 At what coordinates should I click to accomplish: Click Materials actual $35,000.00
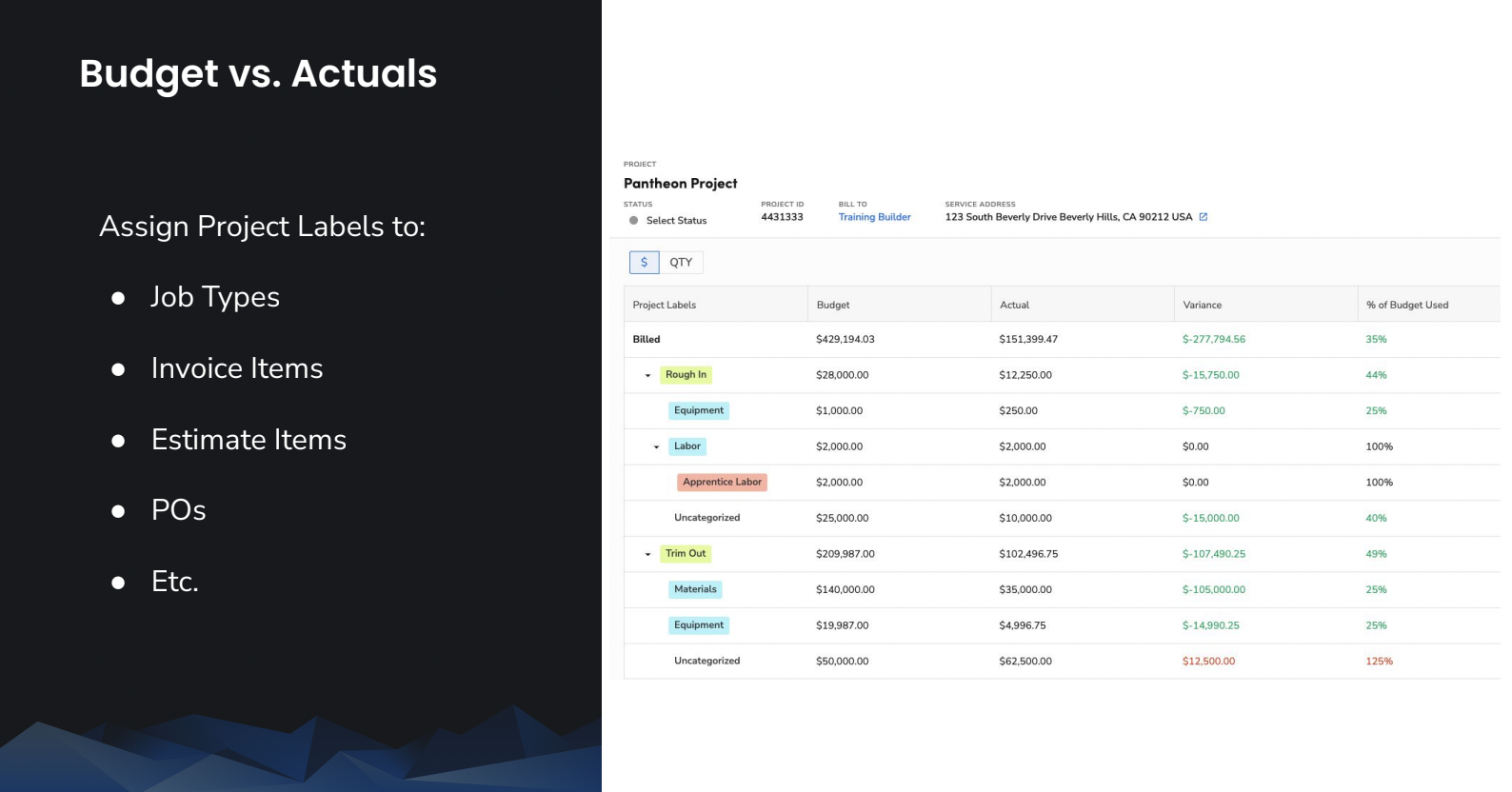point(1025,590)
